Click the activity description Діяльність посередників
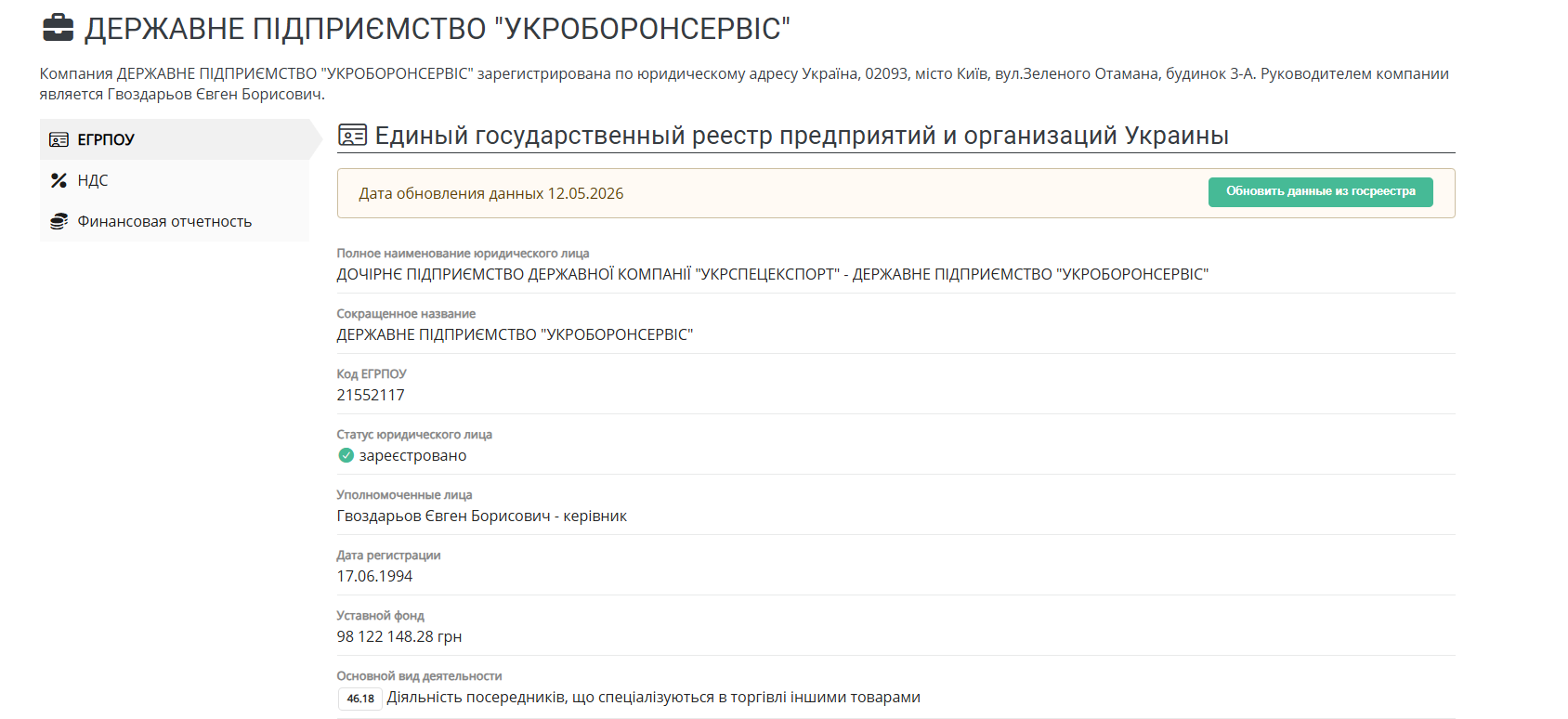The height and width of the screenshot is (719, 1568). click(653, 697)
